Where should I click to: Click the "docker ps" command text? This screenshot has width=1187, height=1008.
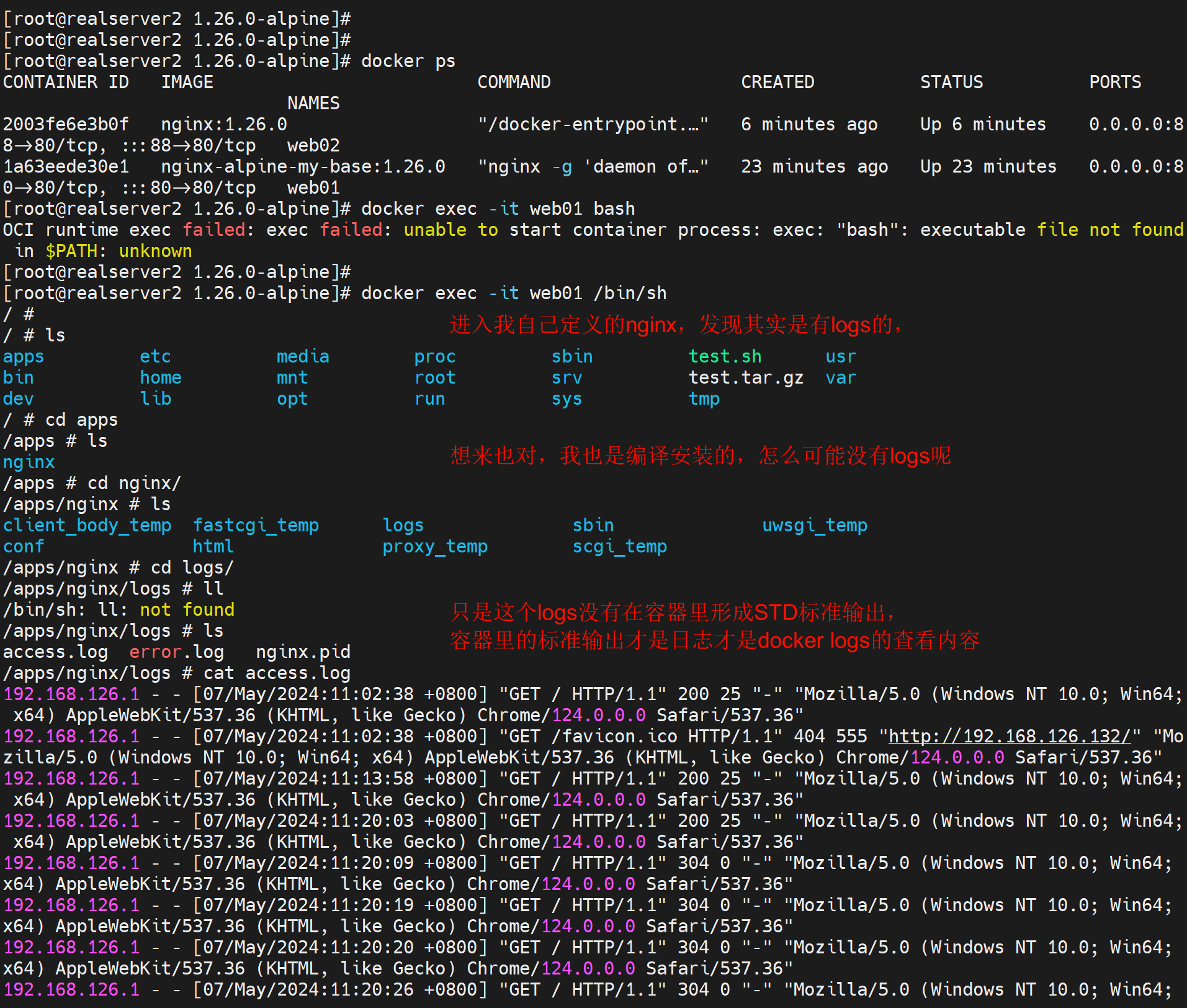tap(408, 61)
